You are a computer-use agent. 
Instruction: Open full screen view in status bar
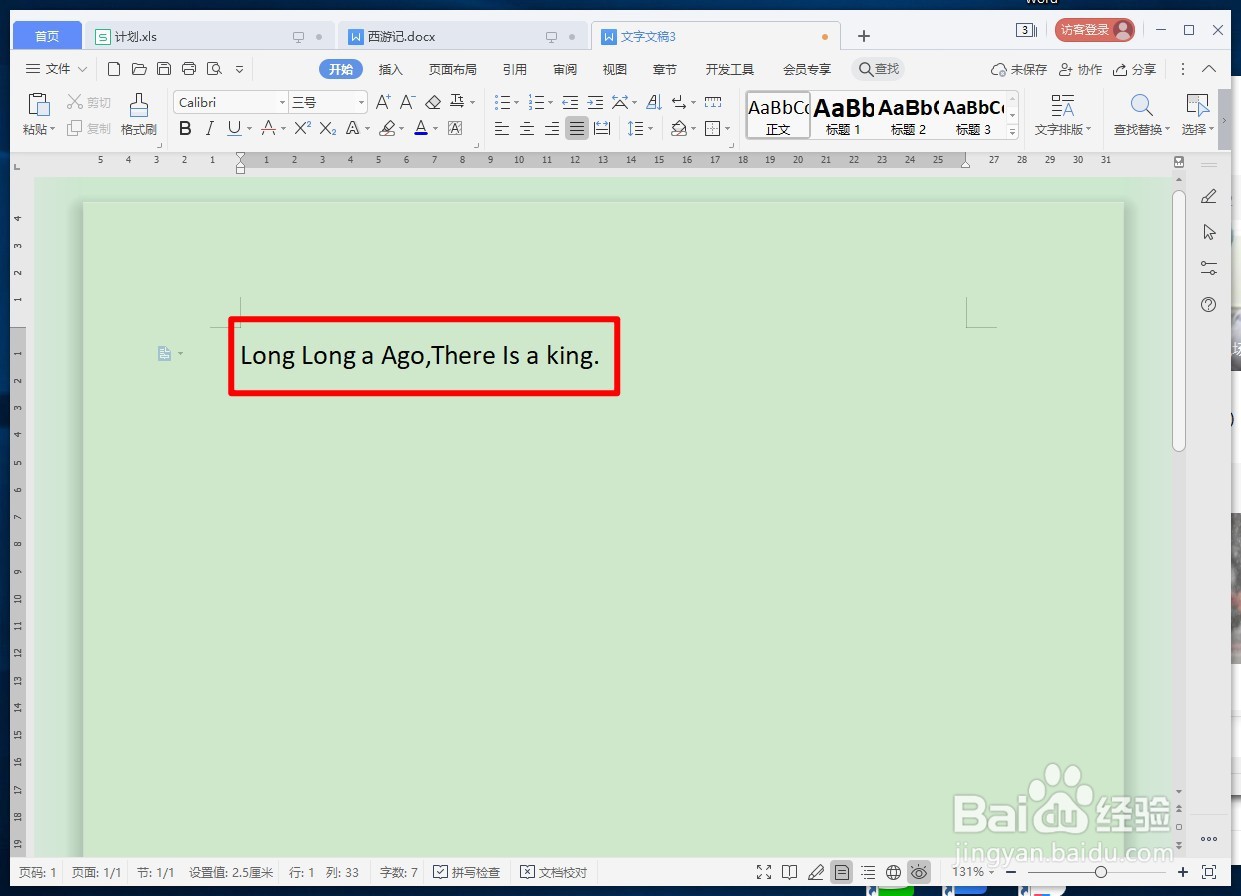coord(764,872)
